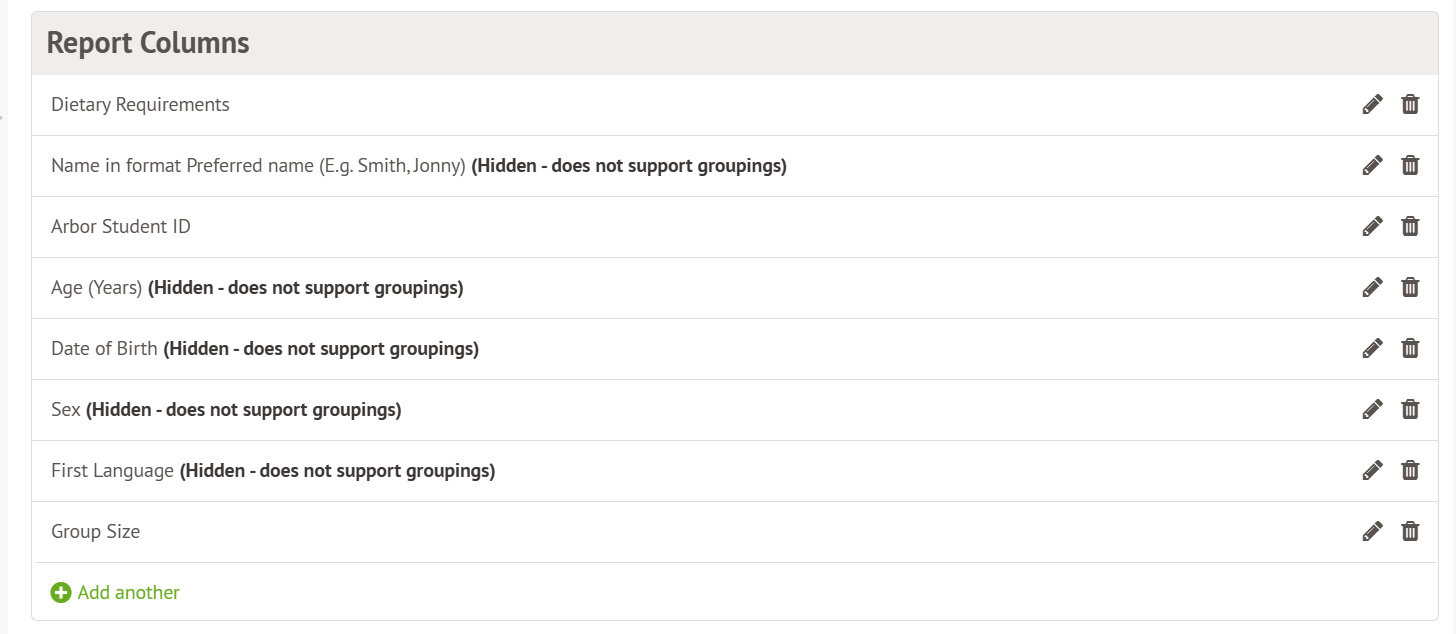Edit the Arbor Student ID column

tap(1372, 226)
